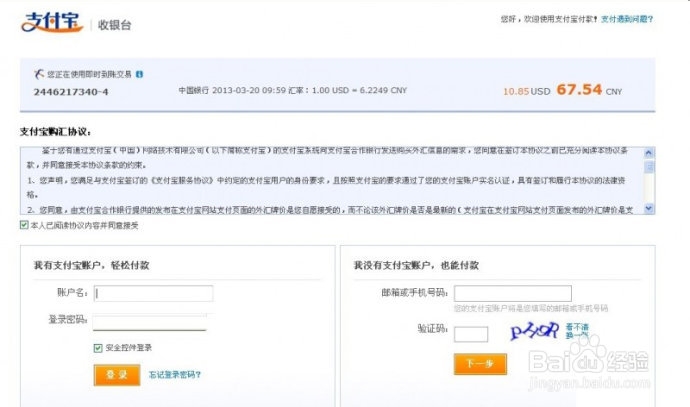Click the instant-transfer icon before 您正在使用

(39, 74)
